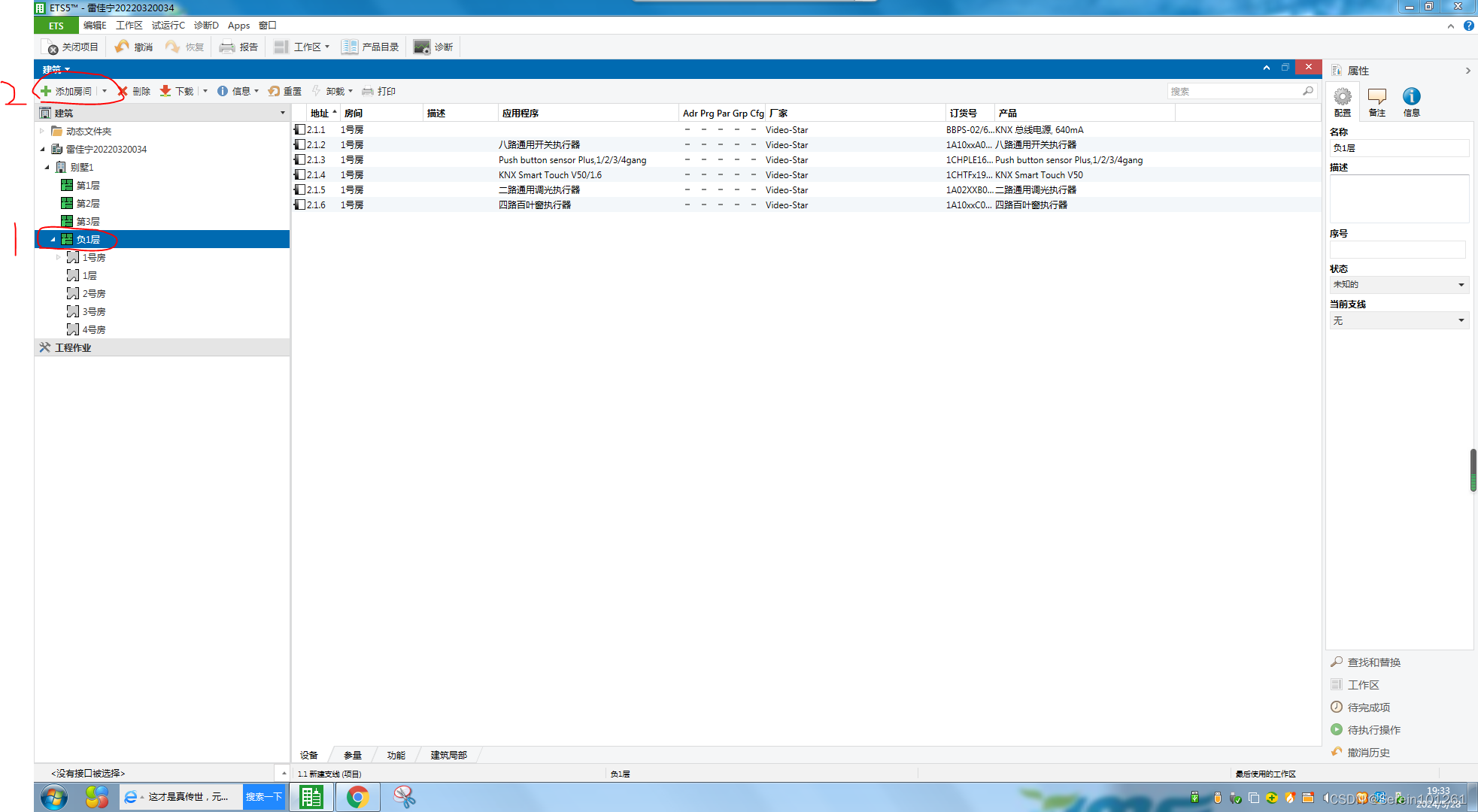Click the Download (下载) arrow icon
The image size is (1478, 812).
tap(165, 91)
